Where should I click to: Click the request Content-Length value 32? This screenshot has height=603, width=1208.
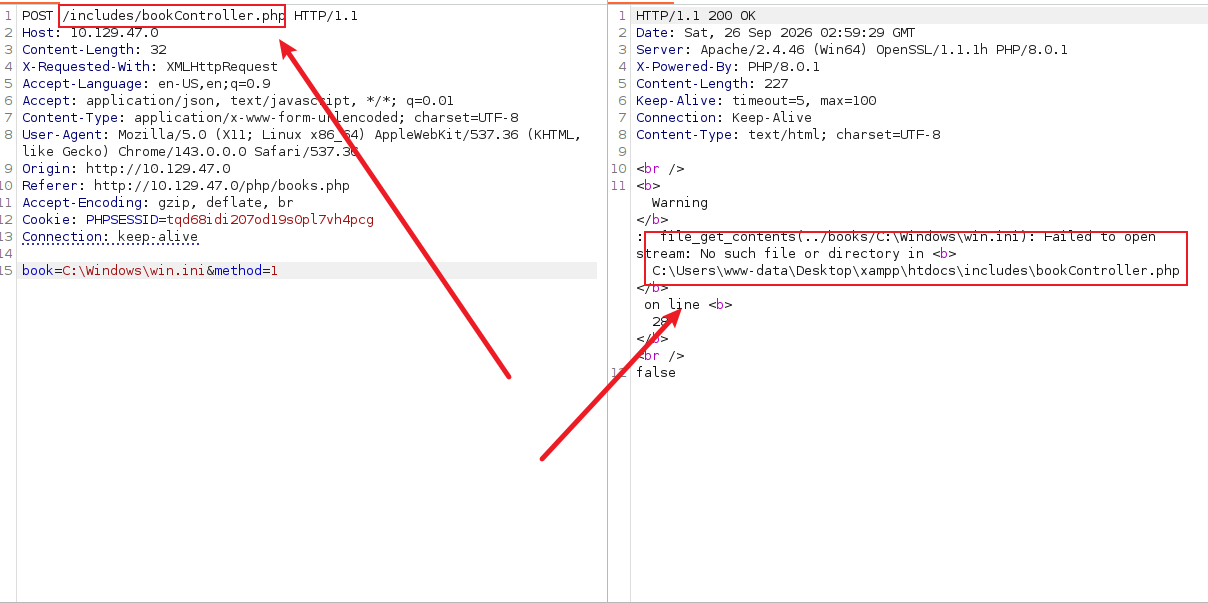coord(158,50)
